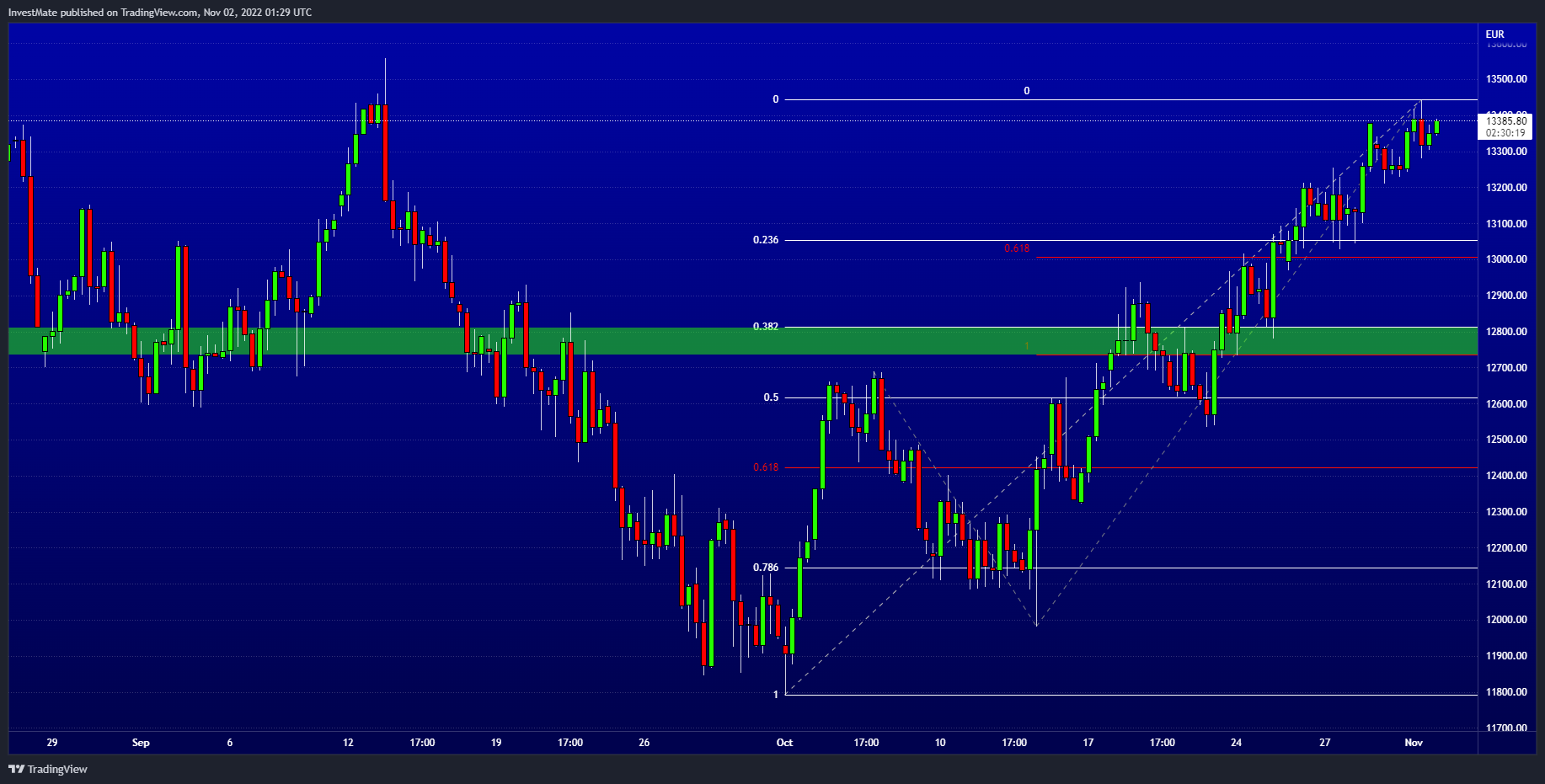Screen dimensions: 1545x784
Task: Select the 0.382 Fibonacci level label
Action: [766, 327]
